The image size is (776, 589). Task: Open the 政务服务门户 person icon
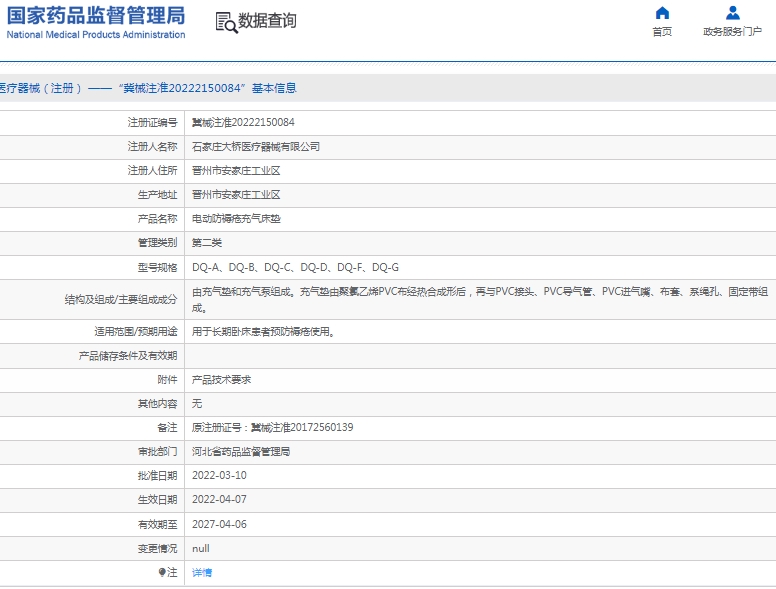[732, 13]
